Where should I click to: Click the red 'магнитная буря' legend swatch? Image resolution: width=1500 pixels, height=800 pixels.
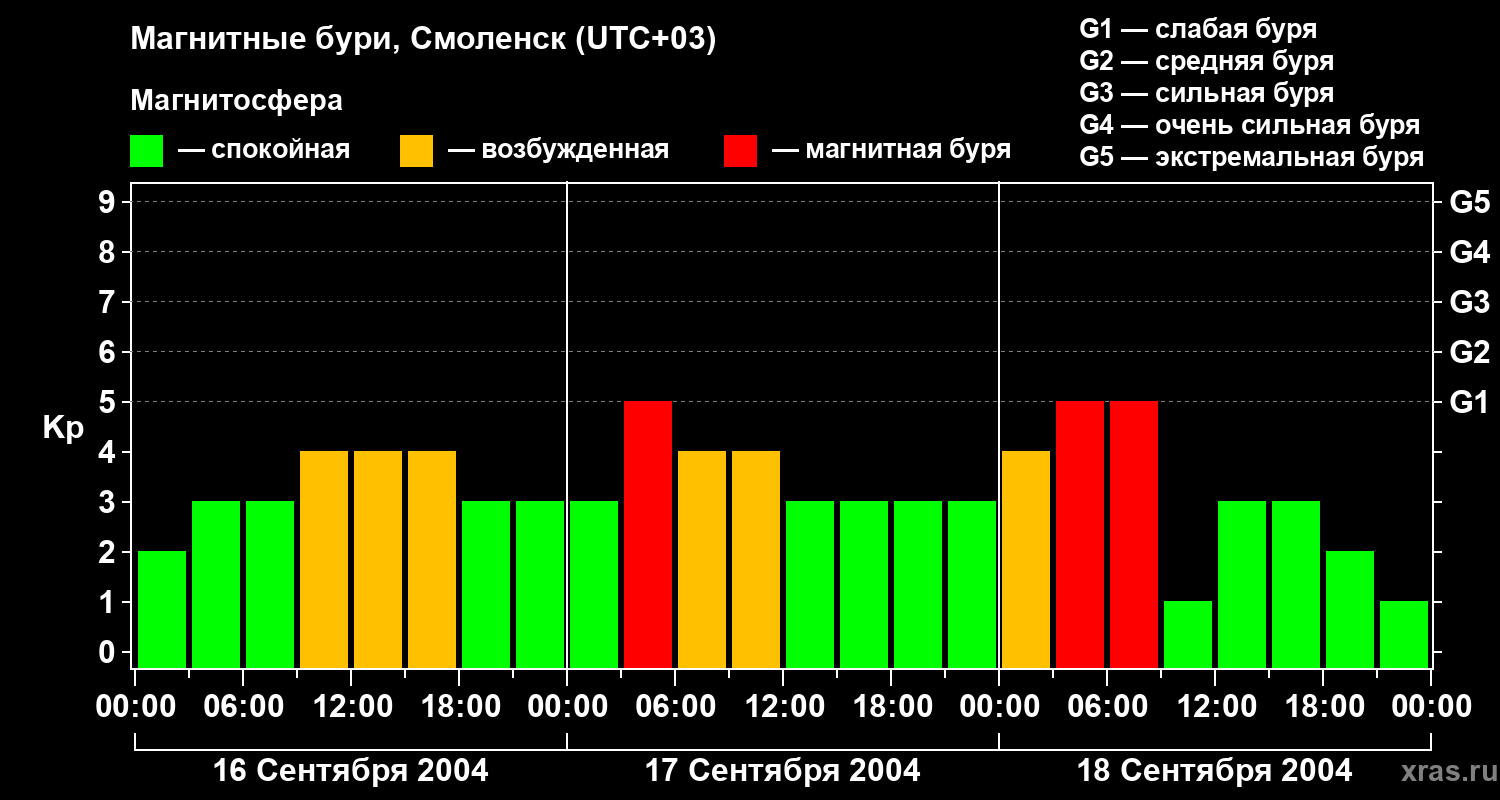tap(740, 151)
